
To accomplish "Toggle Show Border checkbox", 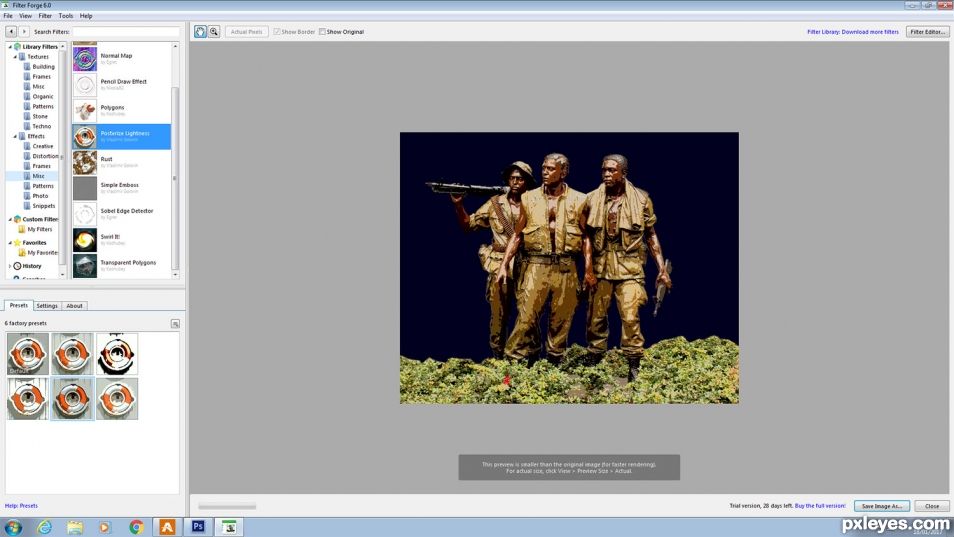I will click(x=277, y=32).
